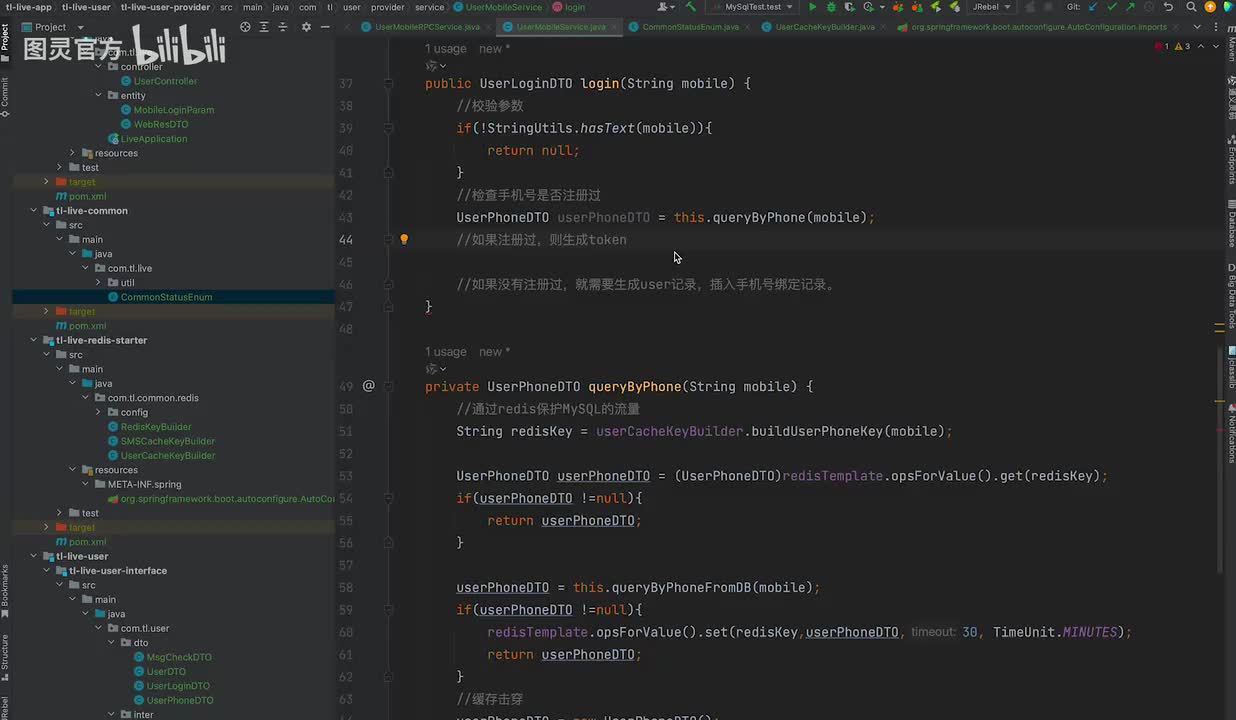The width and height of the screenshot is (1236, 720).
Task: Click the yellow lightbulb intention icon
Action: pos(404,240)
